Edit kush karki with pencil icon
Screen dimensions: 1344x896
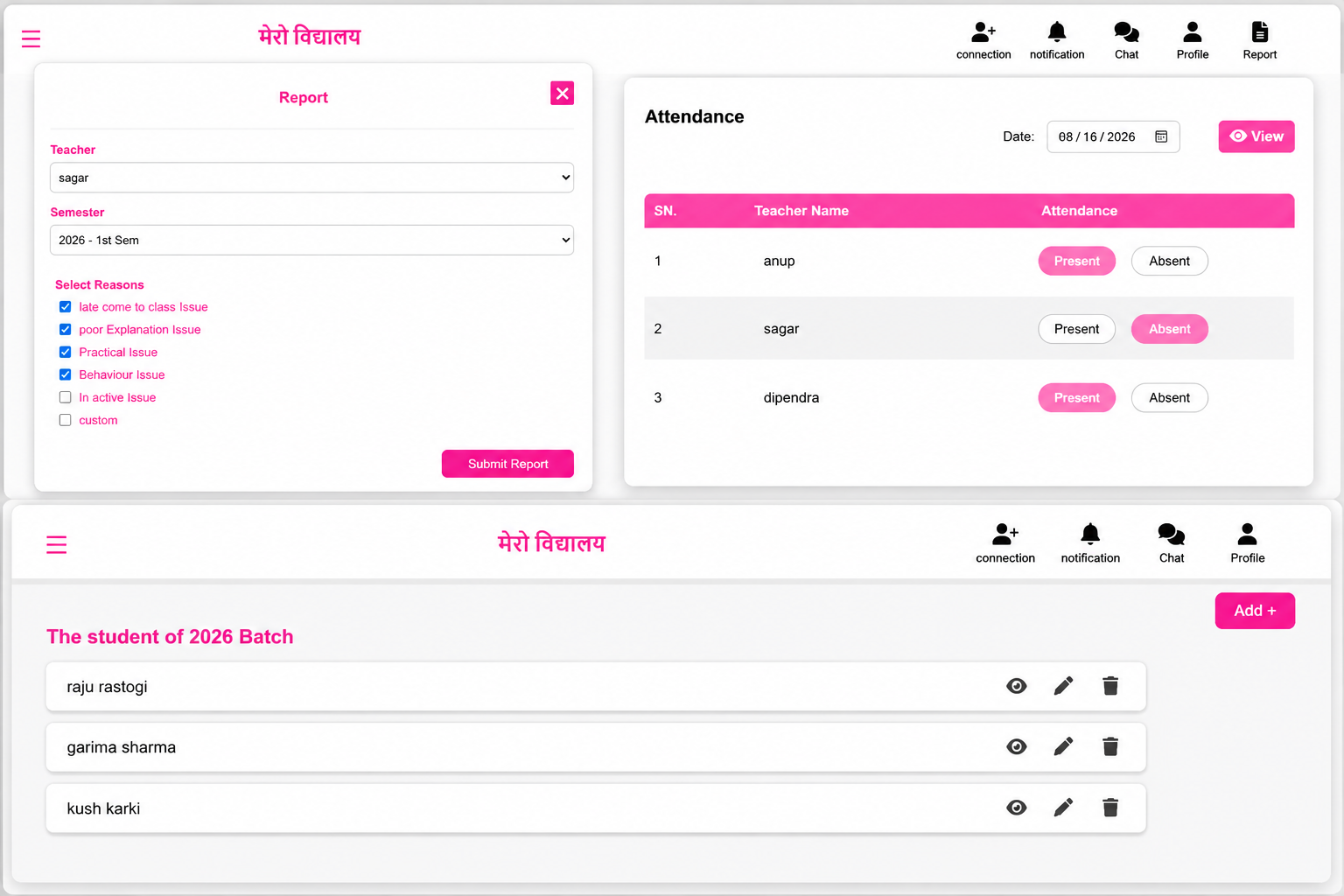(x=1063, y=808)
